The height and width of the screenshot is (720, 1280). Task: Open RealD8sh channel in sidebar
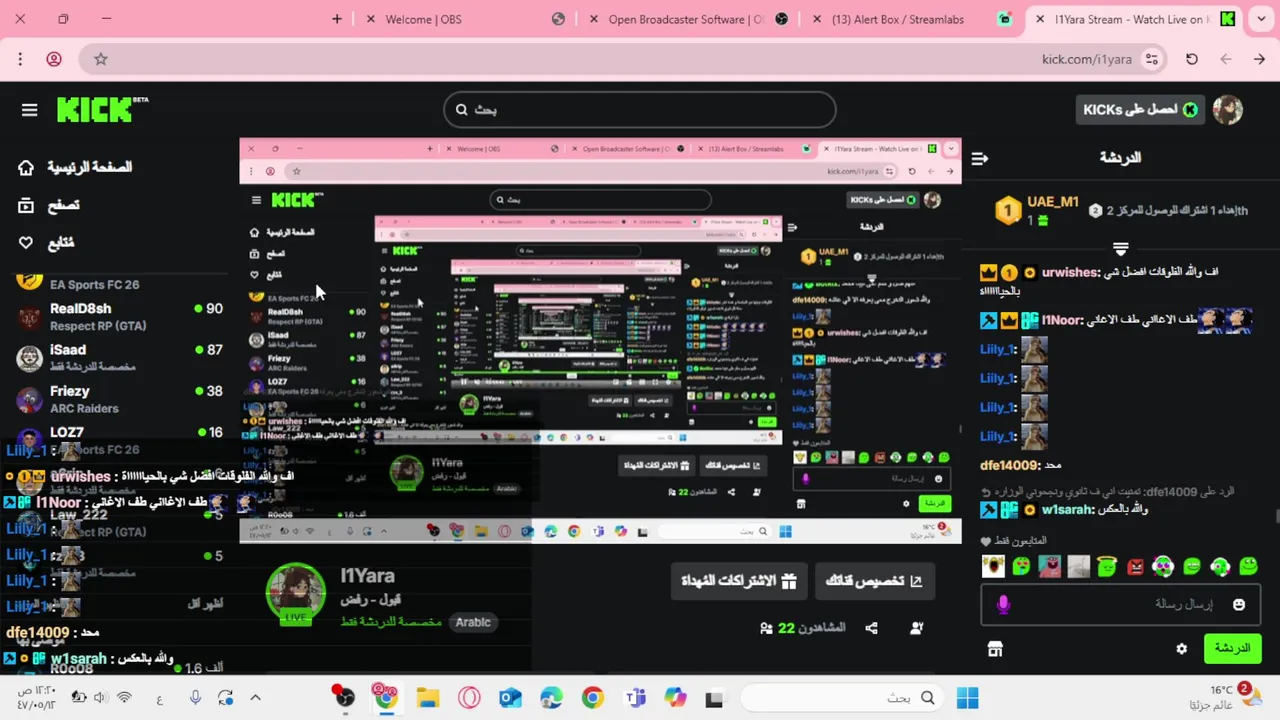pyautogui.click(x=120, y=317)
